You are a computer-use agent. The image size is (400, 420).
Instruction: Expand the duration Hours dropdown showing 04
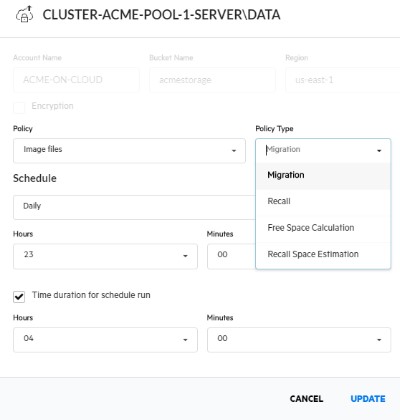[x=105, y=340]
